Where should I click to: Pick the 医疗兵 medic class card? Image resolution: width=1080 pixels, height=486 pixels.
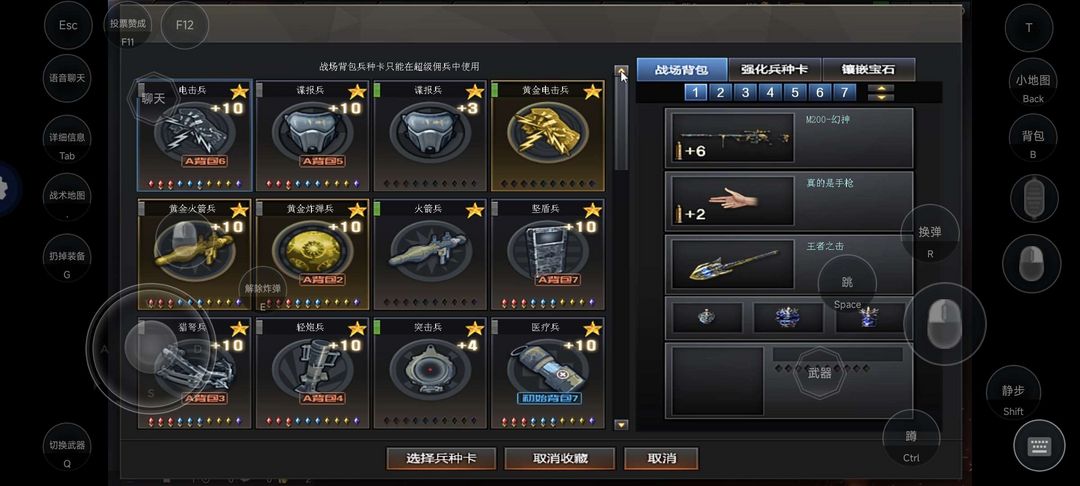click(x=548, y=373)
